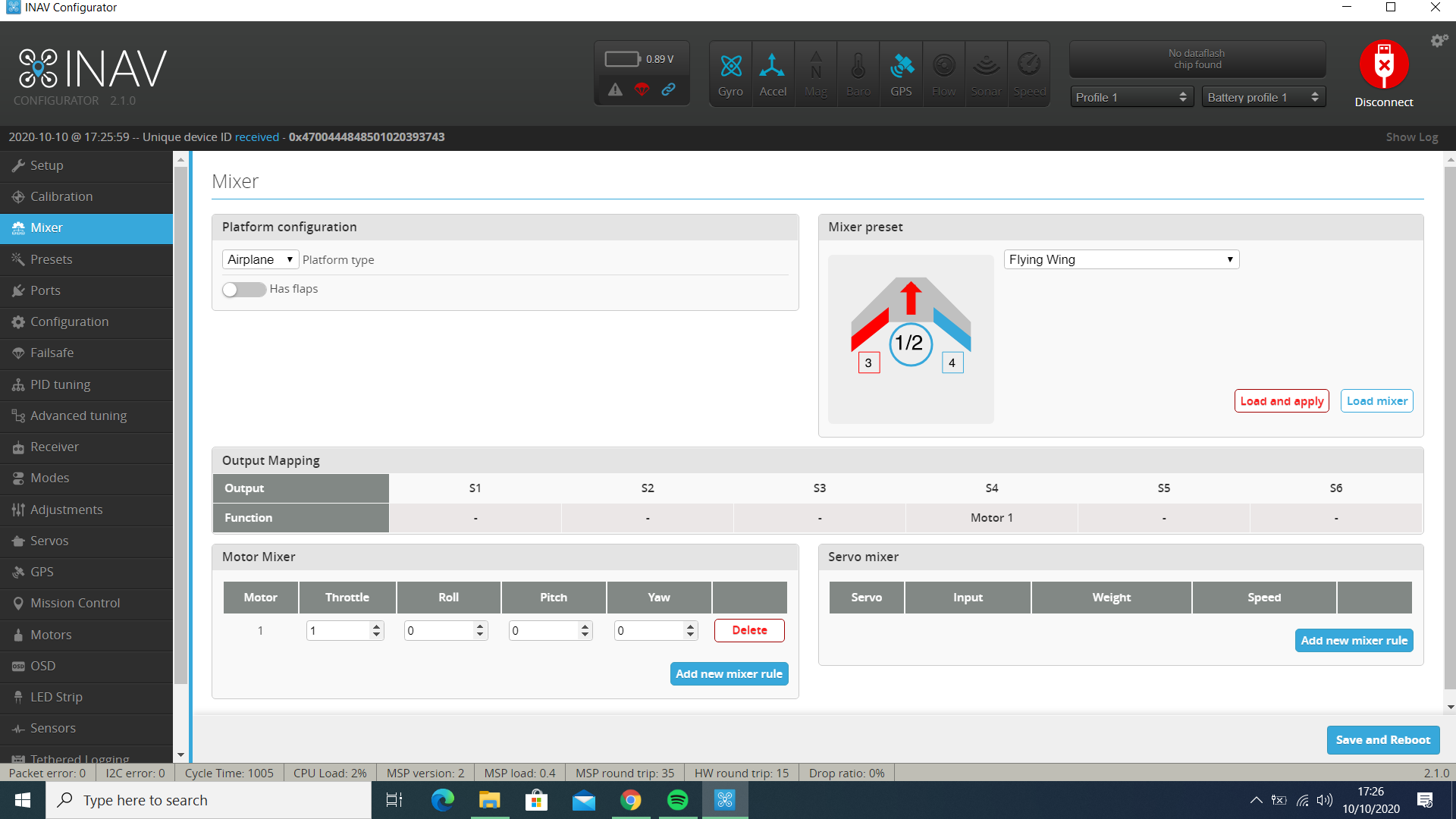This screenshot has height=819, width=1456.
Task: Open settings gear in top-right corner
Action: 1439,41
